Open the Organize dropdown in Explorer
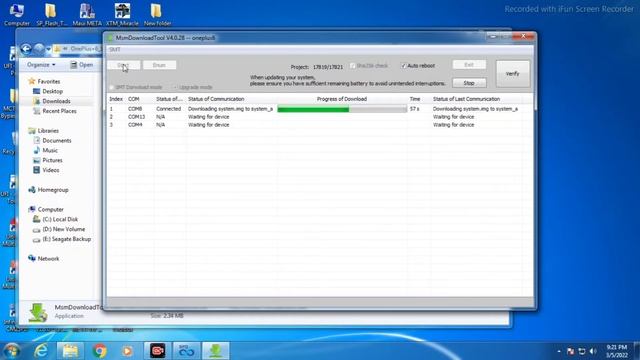Screen dimensions: 640x360 (41, 65)
